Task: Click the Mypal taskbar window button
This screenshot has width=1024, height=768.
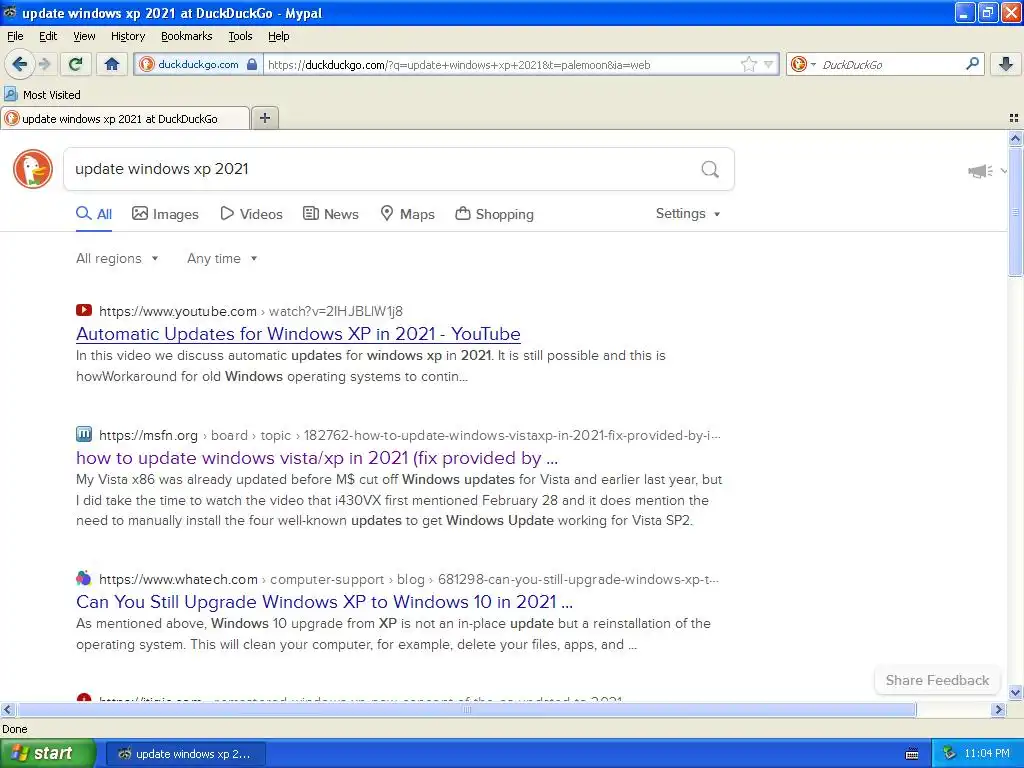Action: click(185, 754)
